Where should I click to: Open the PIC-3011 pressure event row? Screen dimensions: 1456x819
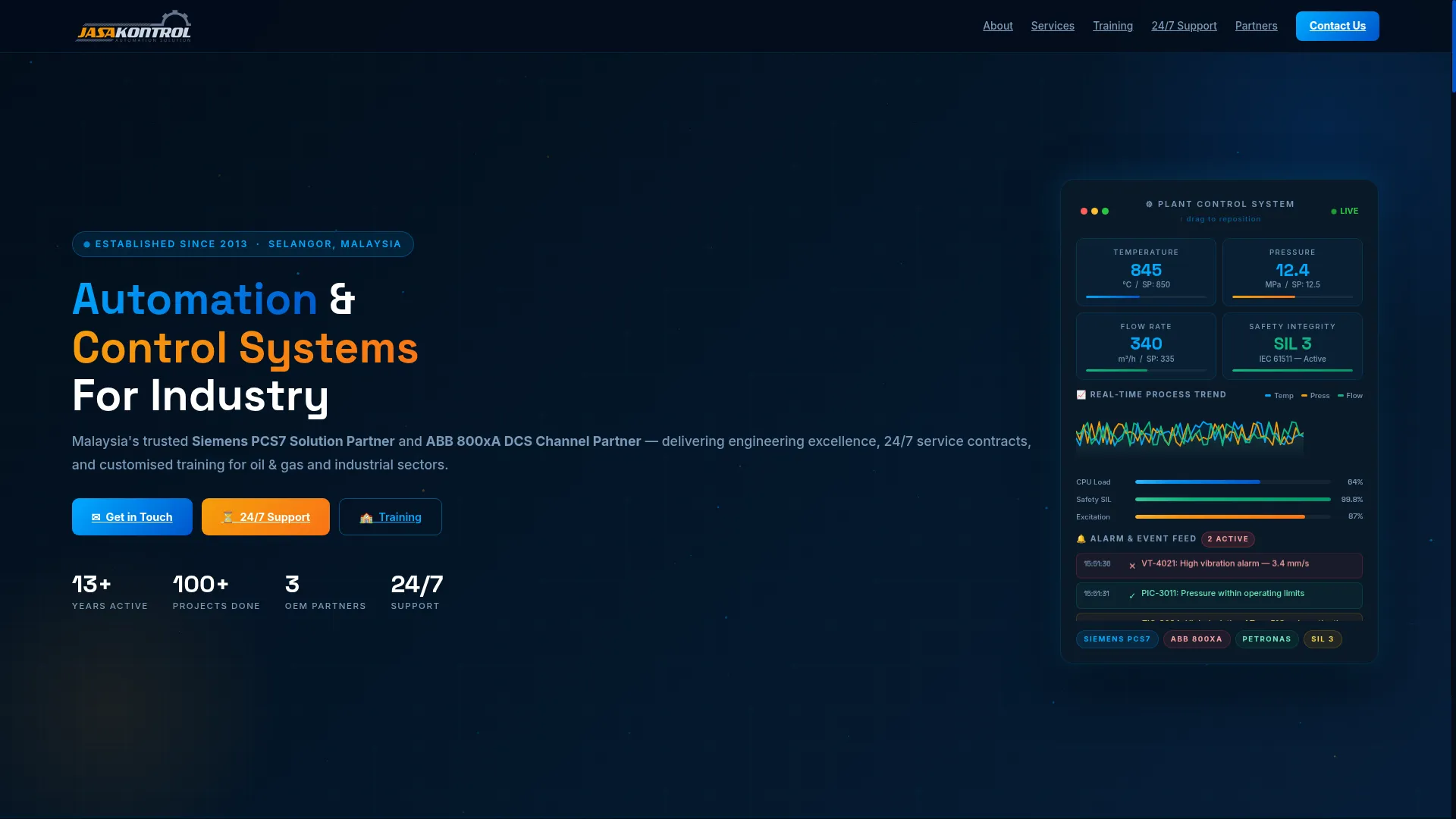tap(1219, 595)
